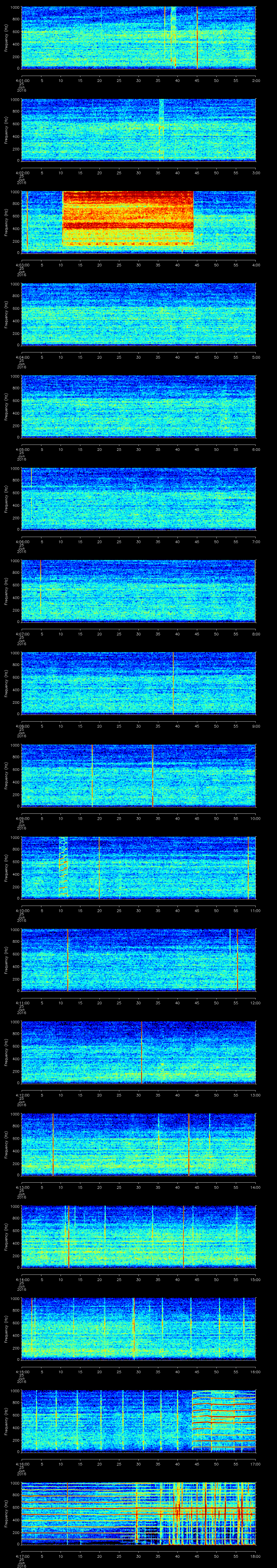The width and height of the screenshot is (277, 1568).
Task: Click the 15:00 end time label
Action: click(256, 1279)
